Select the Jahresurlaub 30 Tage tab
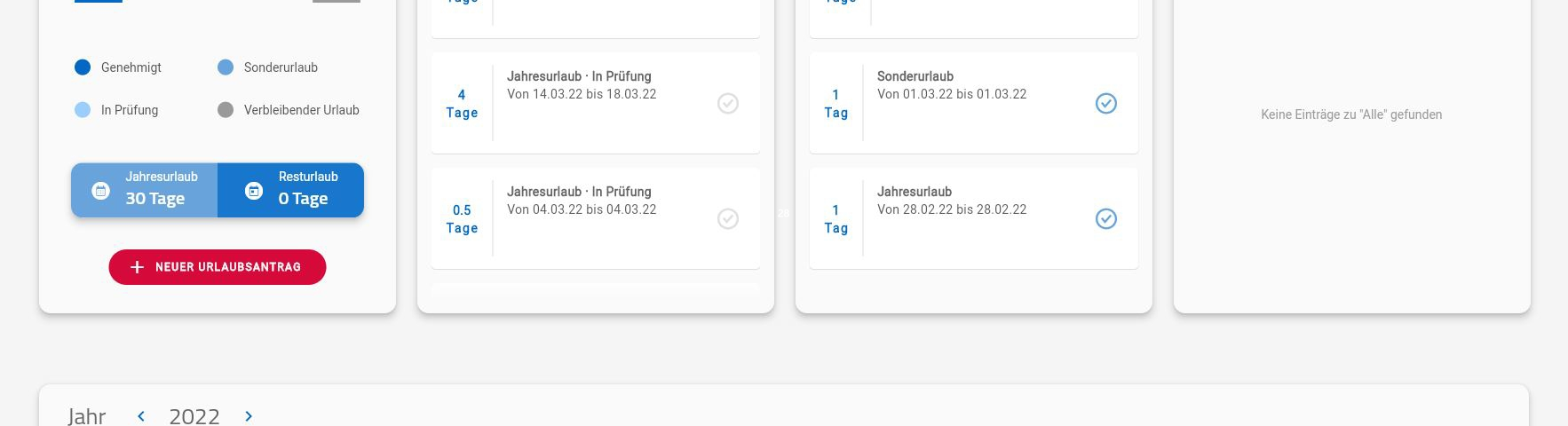 click(145, 190)
